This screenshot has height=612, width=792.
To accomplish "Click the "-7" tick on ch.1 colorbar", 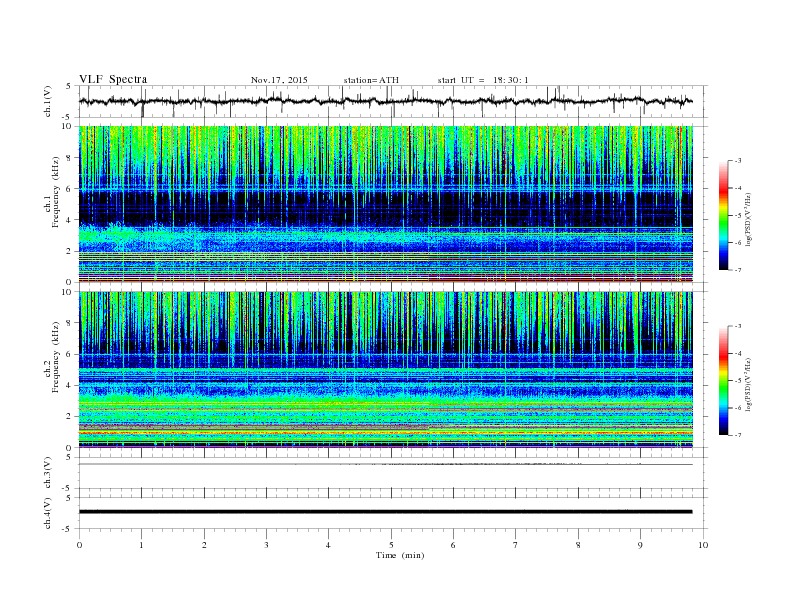I will point(738,270).
